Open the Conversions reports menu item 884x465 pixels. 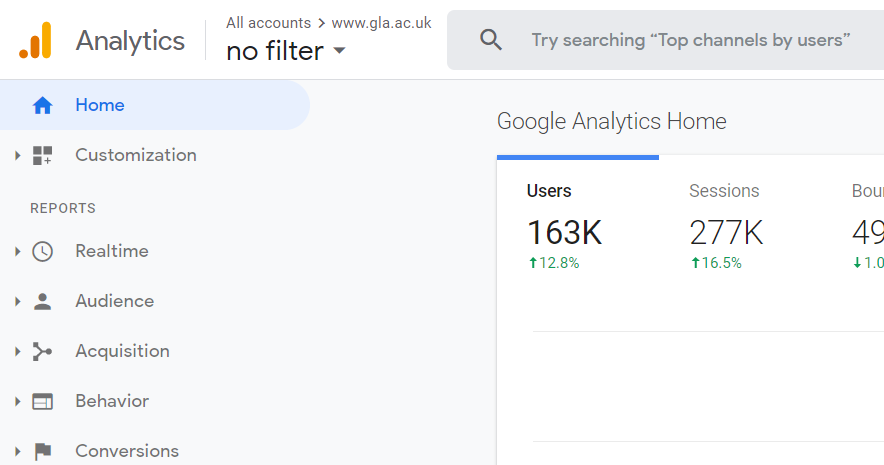pos(127,451)
